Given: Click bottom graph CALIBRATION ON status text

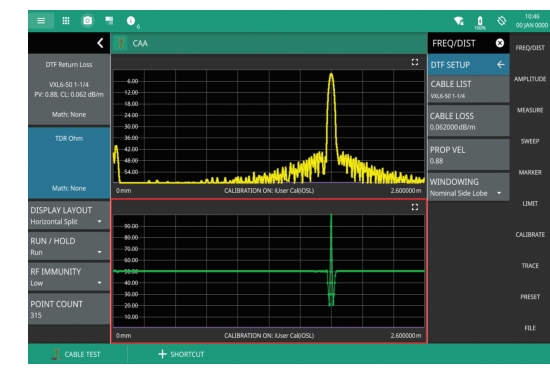Looking at the screenshot, I should [x=269, y=335].
